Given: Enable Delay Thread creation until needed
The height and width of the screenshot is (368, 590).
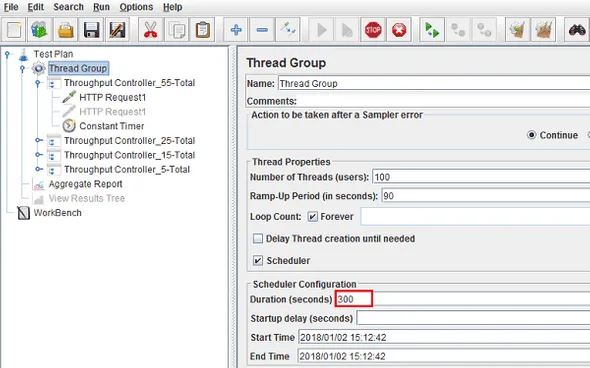Looking at the screenshot, I should click(258, 239).
